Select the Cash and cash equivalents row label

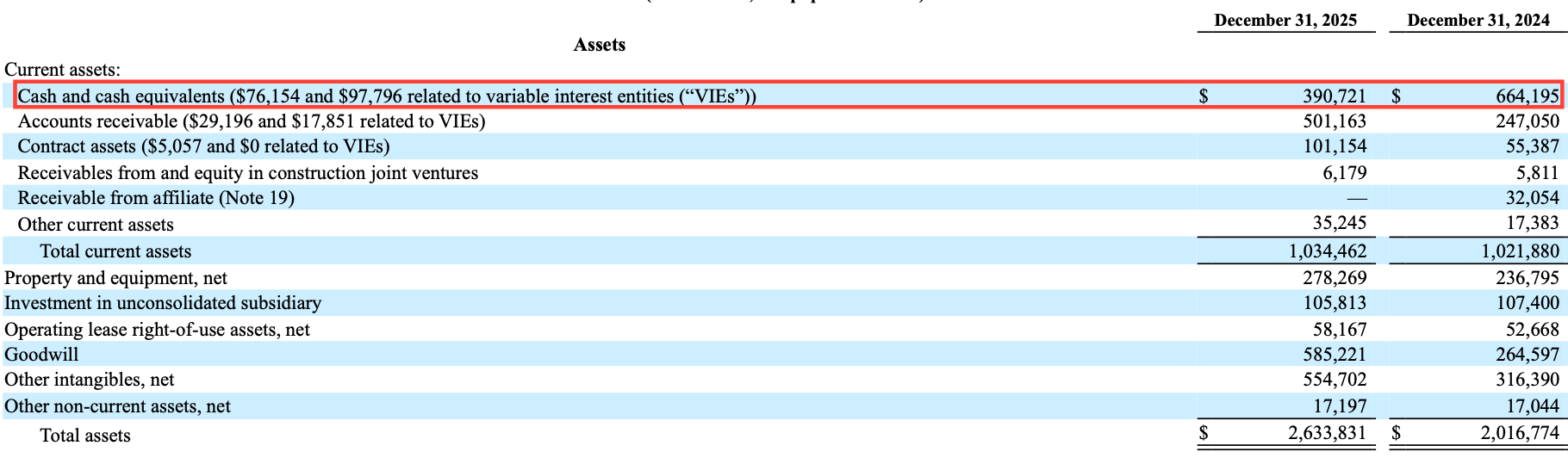pos(387,96)
